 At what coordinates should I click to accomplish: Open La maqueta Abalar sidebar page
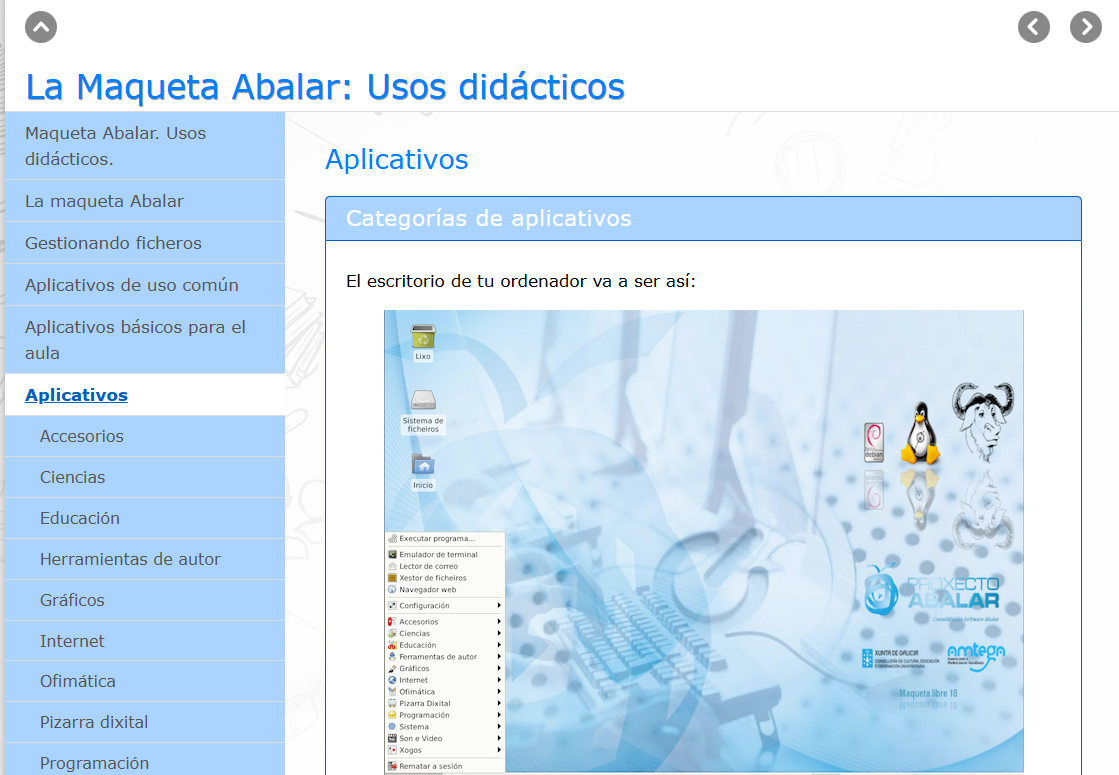(104, 201)
